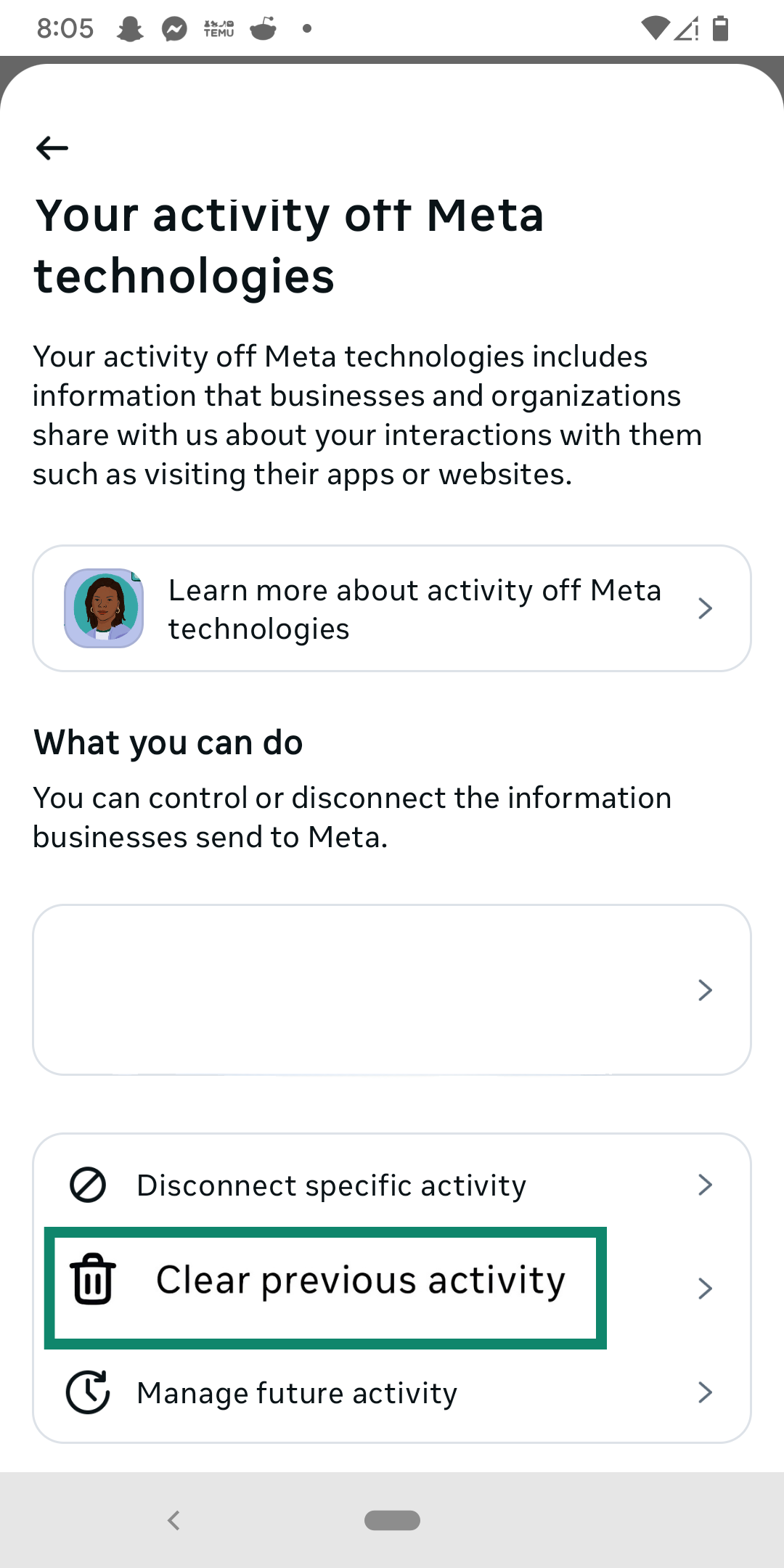Tap the navigation back chevron at screen bottom

coord(174,1520)
